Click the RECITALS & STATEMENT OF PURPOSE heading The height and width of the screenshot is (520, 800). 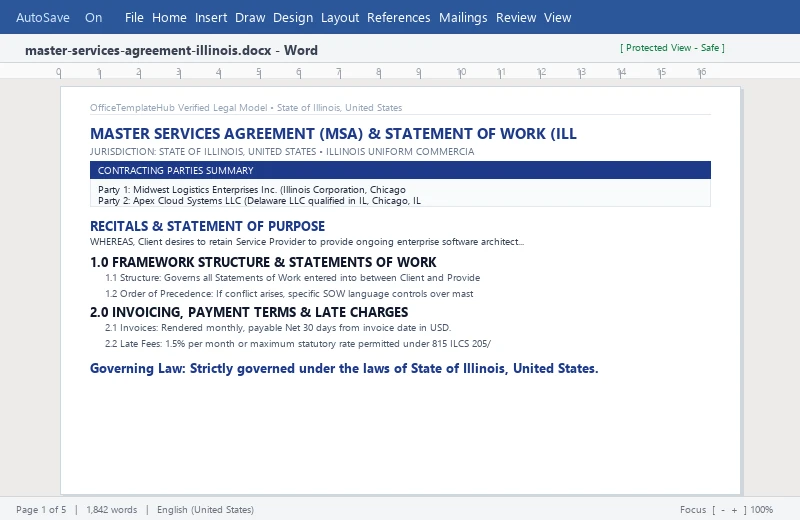click(x=207, y=226)
